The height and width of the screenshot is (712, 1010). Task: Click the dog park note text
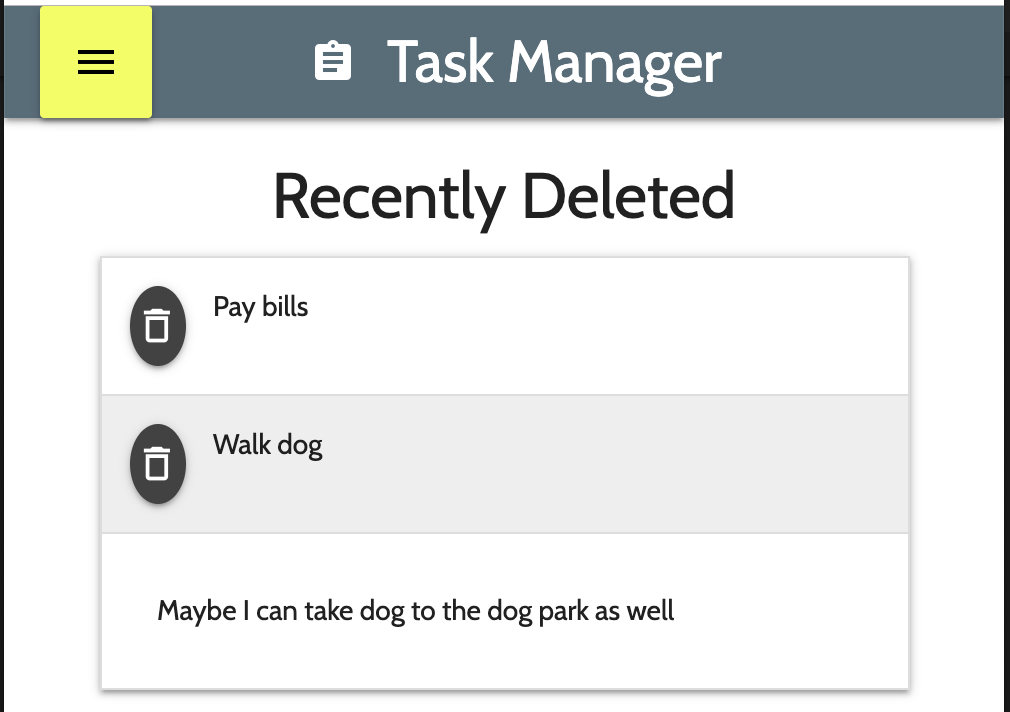tap(415, 610)
